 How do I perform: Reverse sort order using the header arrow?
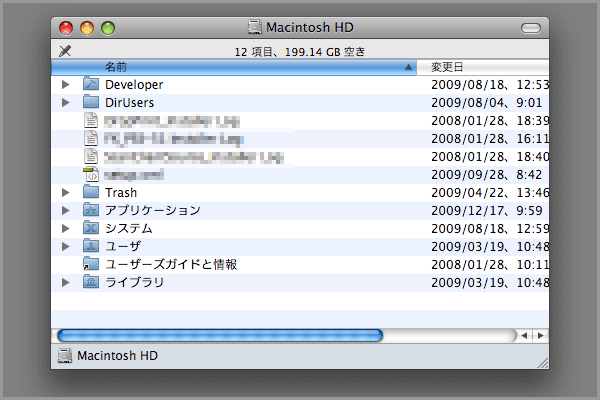pyautogui.click(x=408, y=67)
